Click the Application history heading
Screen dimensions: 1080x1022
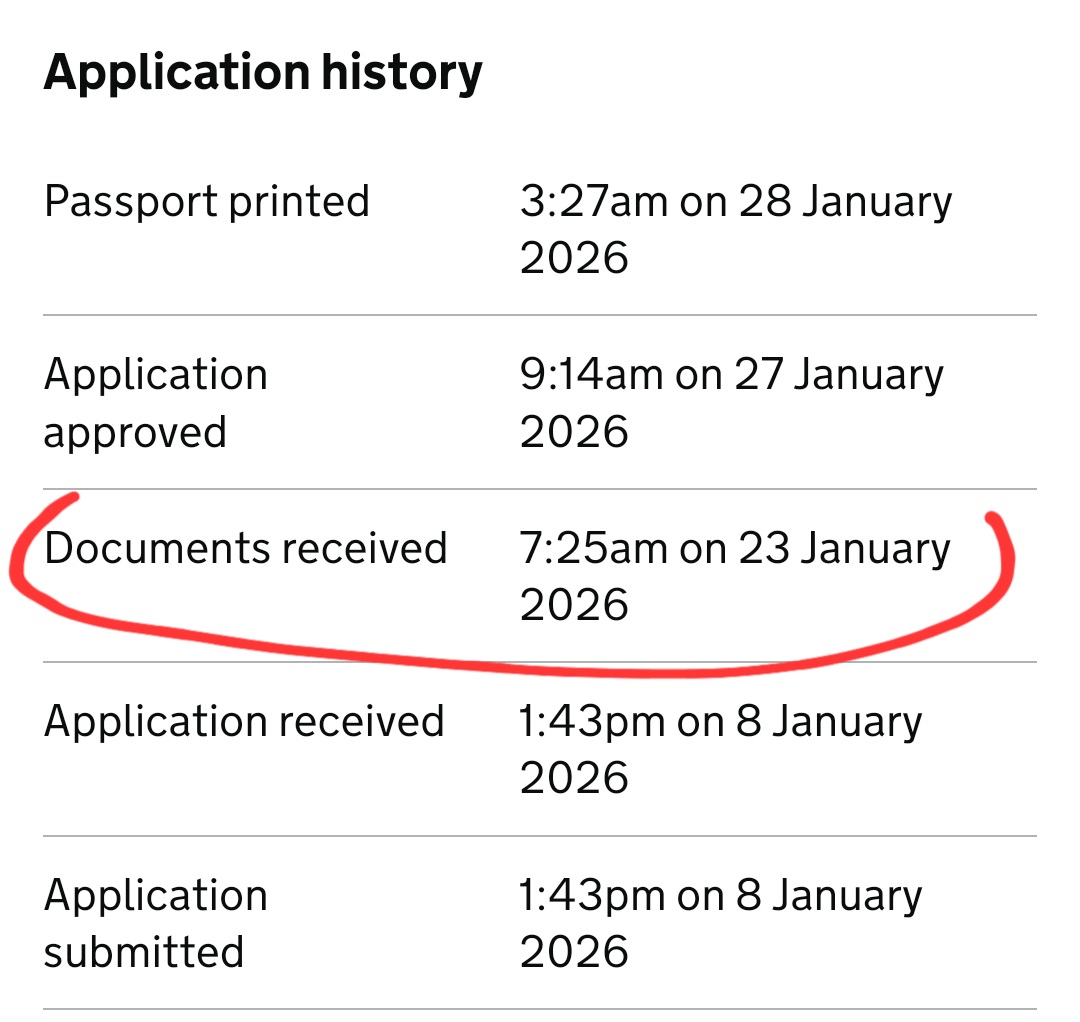(263, 72)
